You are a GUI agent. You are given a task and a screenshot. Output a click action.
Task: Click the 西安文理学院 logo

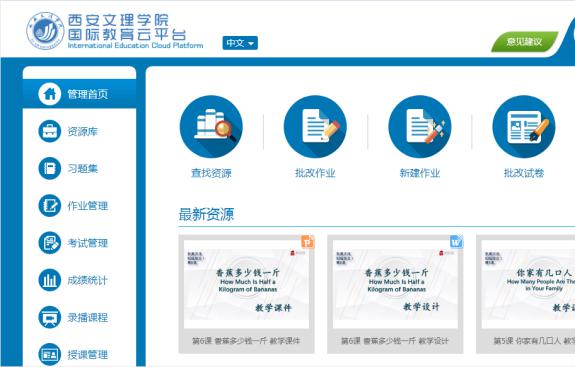point(45,31)
